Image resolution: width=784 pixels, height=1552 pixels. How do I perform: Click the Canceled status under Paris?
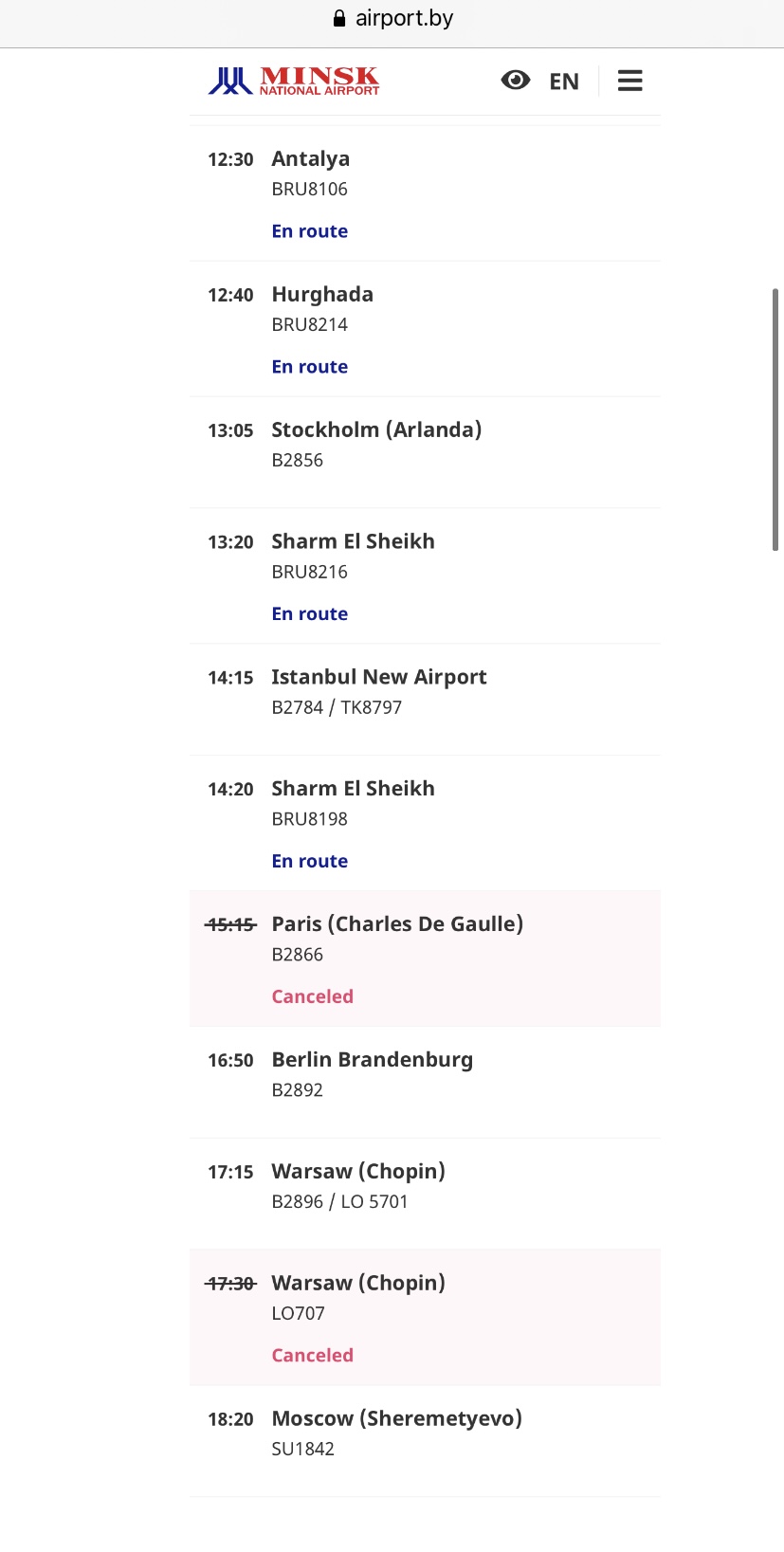(x=312, y=996)
